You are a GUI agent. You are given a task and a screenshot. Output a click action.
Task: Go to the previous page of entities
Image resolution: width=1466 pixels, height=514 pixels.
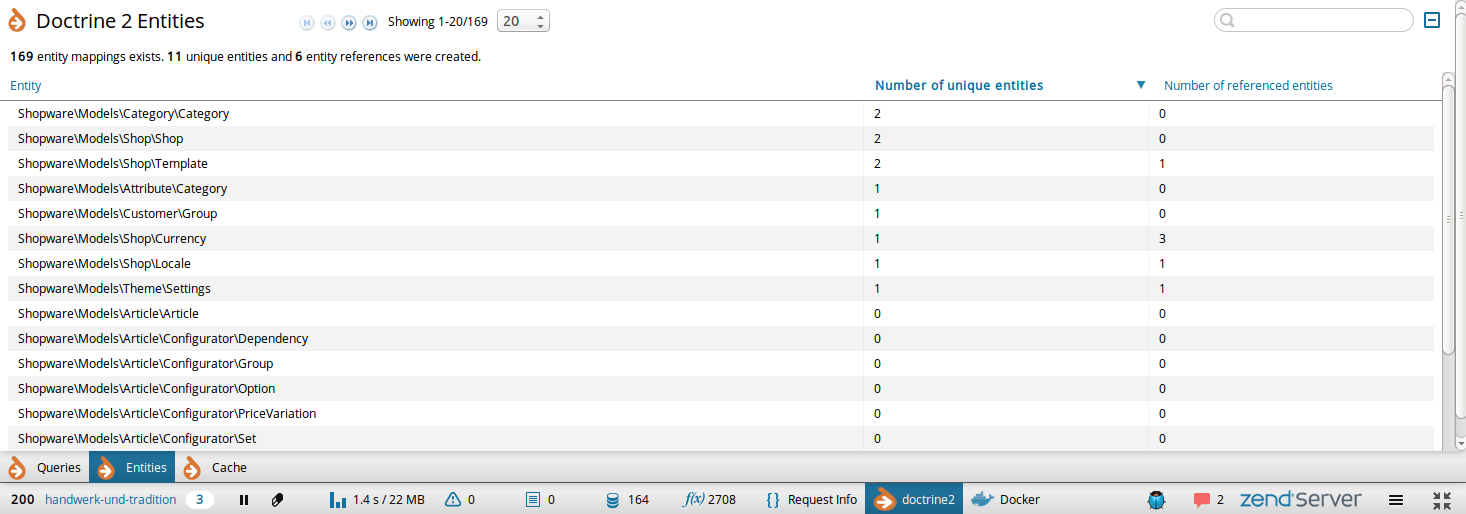pyautogui.click(x=328, y=22)
